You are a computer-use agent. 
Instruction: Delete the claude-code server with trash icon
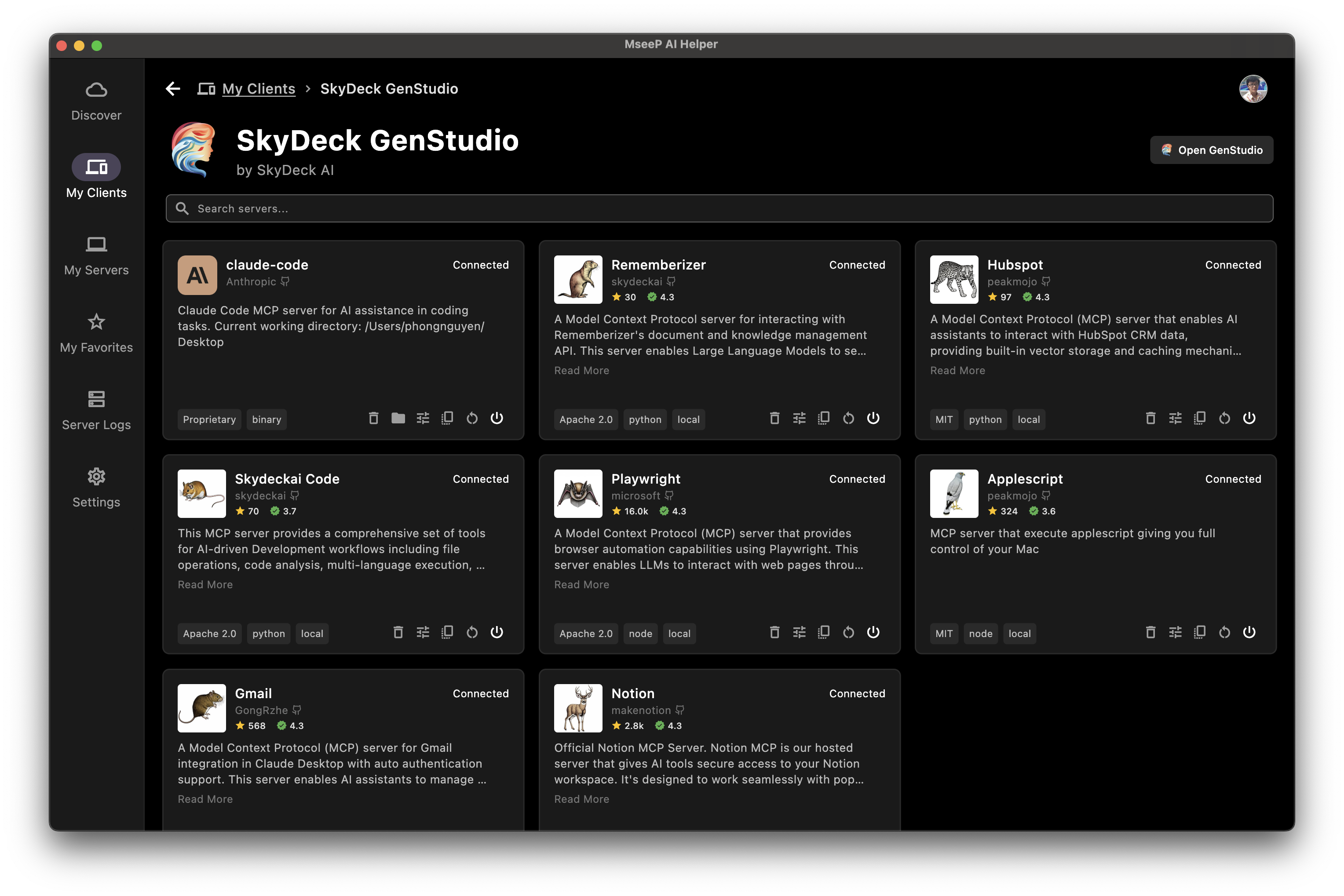373,418
